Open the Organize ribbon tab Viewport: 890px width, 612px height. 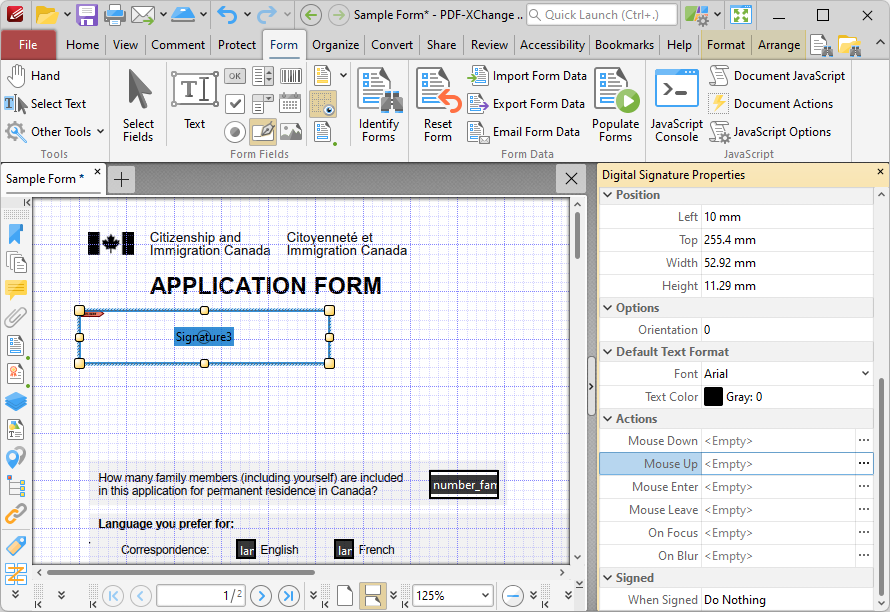pyautogui.click(x=335, y=45)
